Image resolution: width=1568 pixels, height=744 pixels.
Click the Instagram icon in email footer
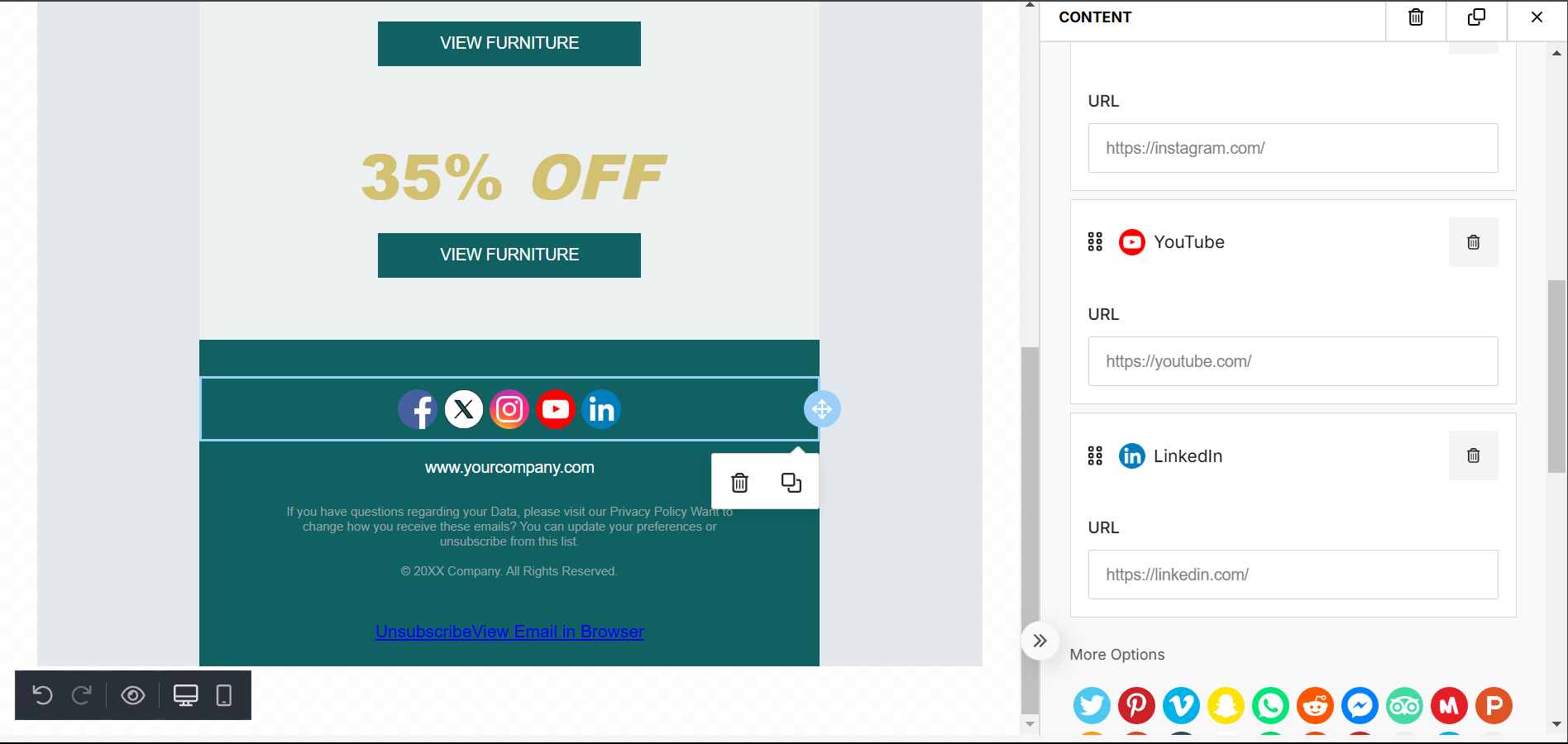coord(509,409)
